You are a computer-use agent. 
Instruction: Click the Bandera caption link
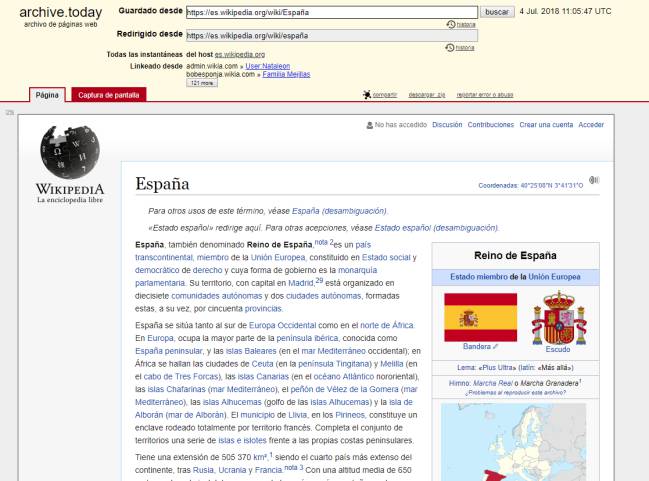[x=477, y=346]
